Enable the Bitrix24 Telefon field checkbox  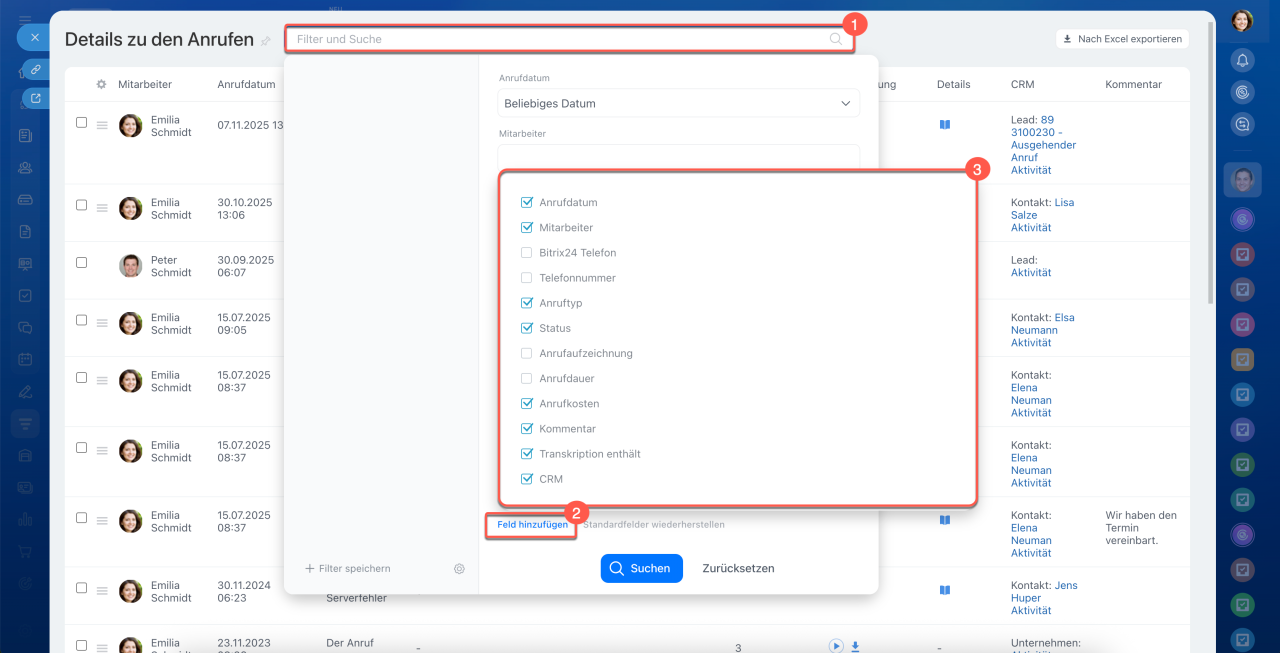coord(527,253)
